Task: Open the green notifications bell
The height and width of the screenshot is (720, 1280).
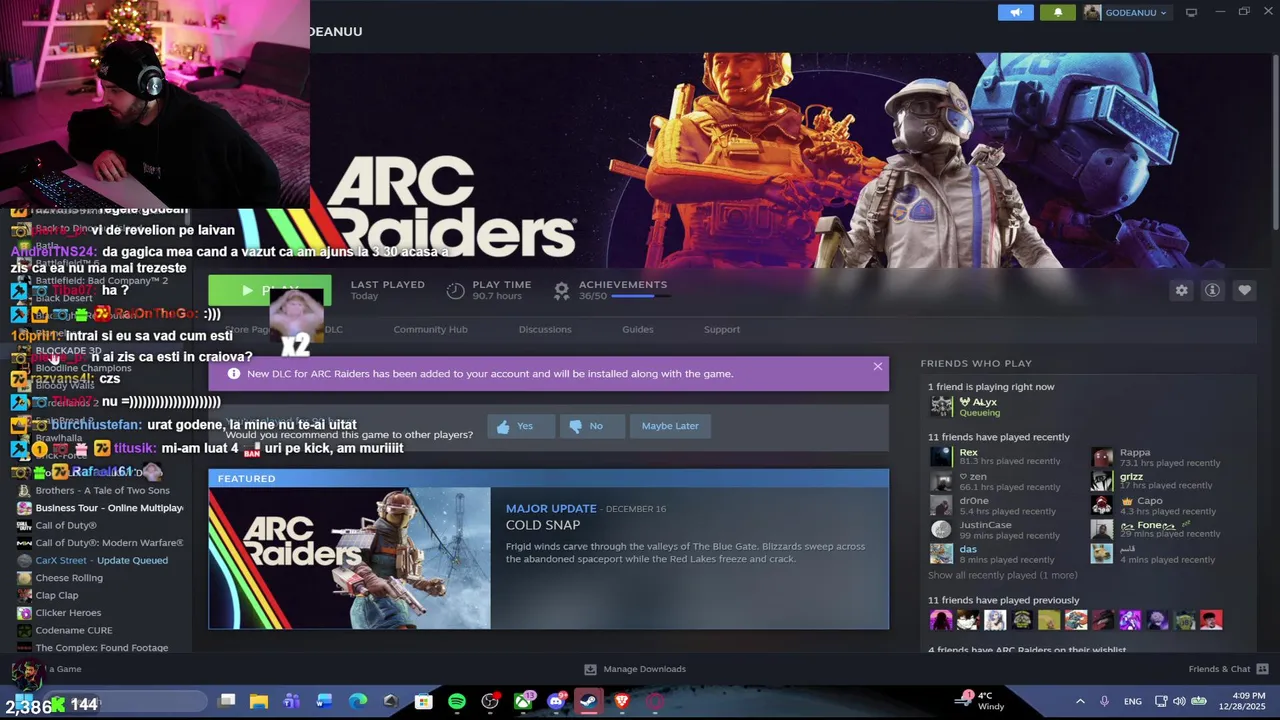Action: coord(1058,12)
